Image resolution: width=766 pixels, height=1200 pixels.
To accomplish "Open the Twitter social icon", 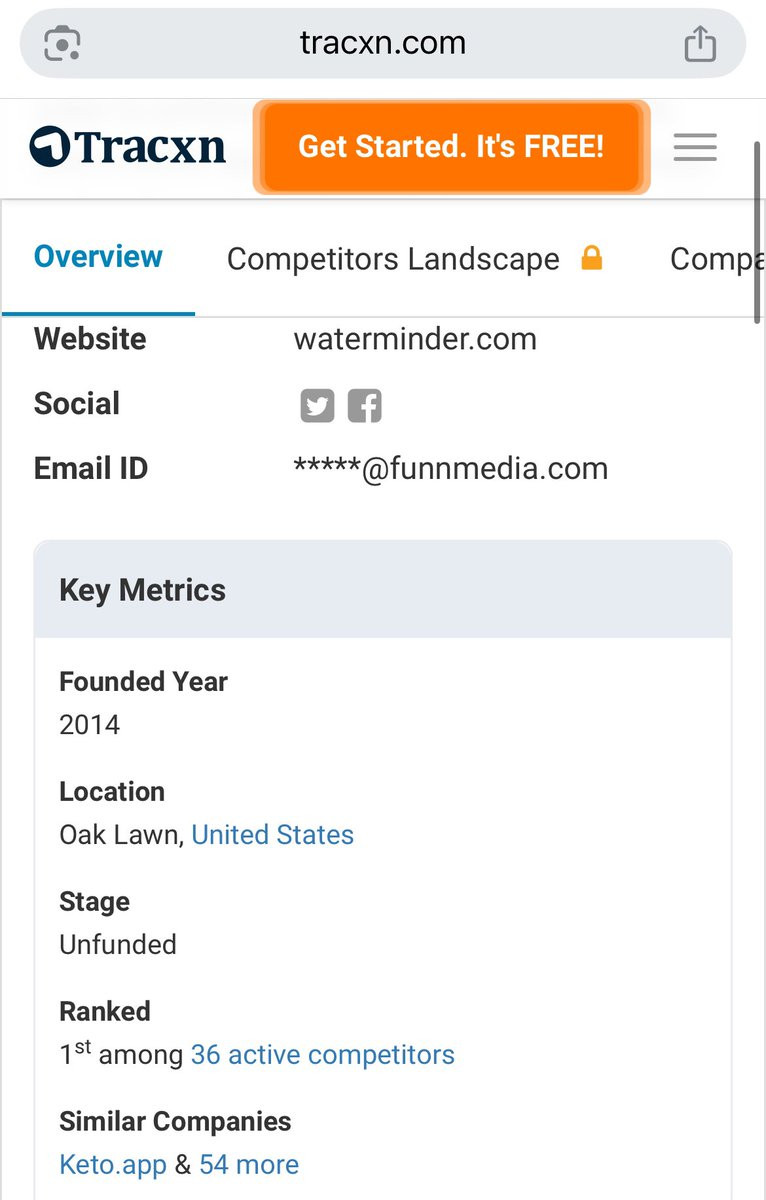I will 317,406.
